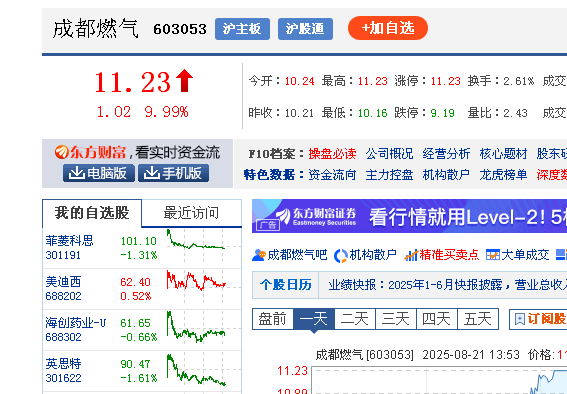Select 二天 chart range tab
567x394 pixels.
click(355, 319)
